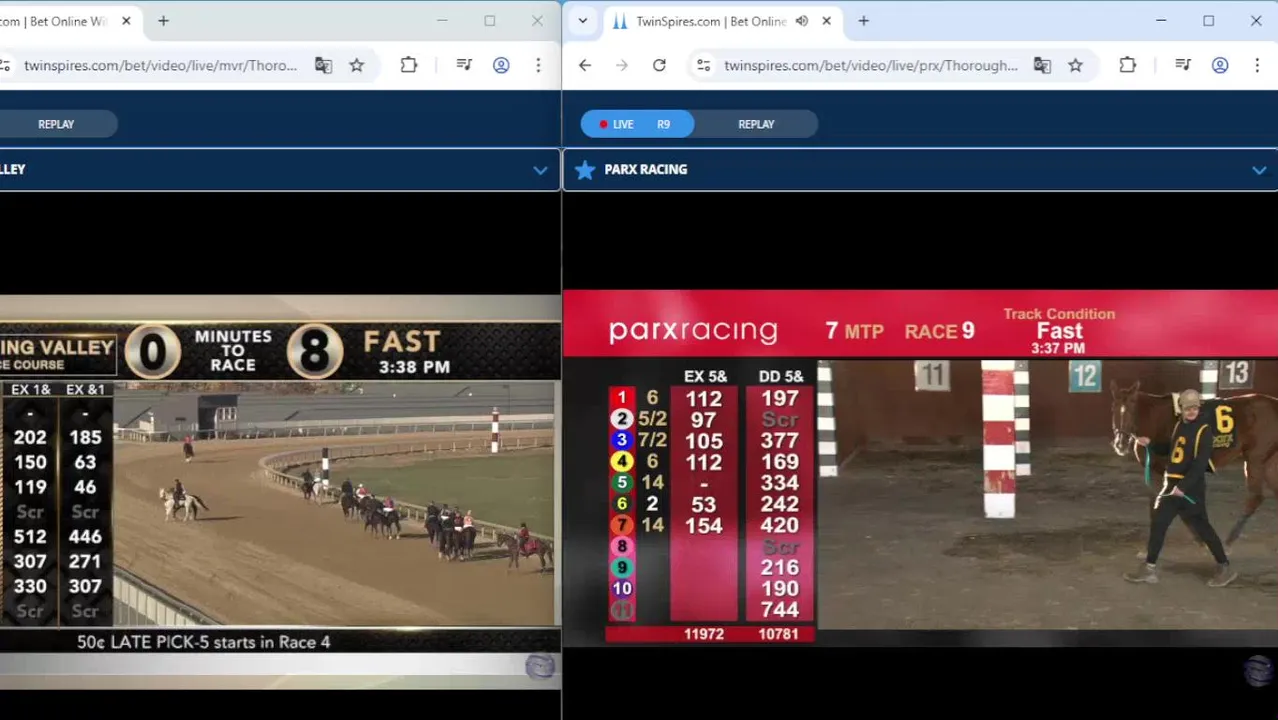Open new tab in left window
Image resolution: width=1278 pixels, height=720 pixels.
tap(163, 21)
